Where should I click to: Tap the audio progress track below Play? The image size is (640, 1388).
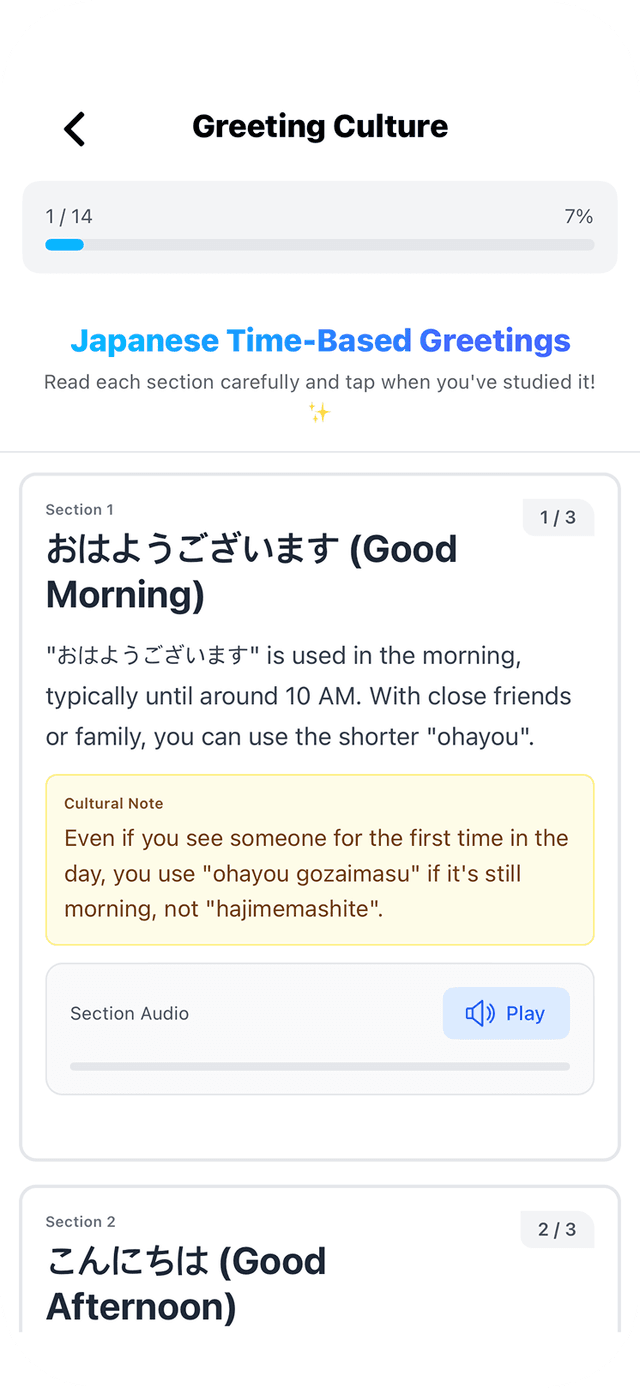(x=320, y=1066)
